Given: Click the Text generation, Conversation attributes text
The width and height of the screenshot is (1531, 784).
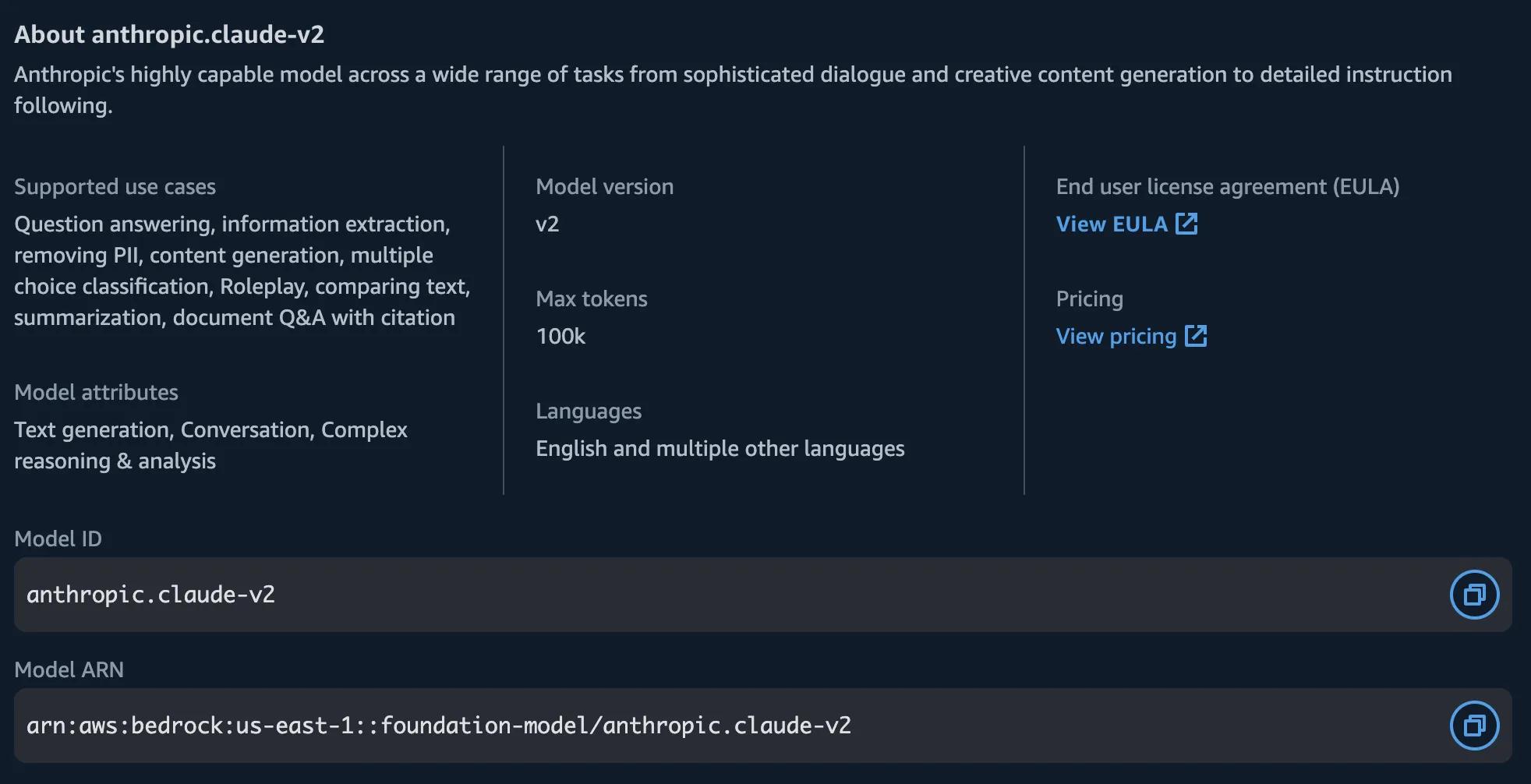Looking at the screenshot, I should [210, 445].
